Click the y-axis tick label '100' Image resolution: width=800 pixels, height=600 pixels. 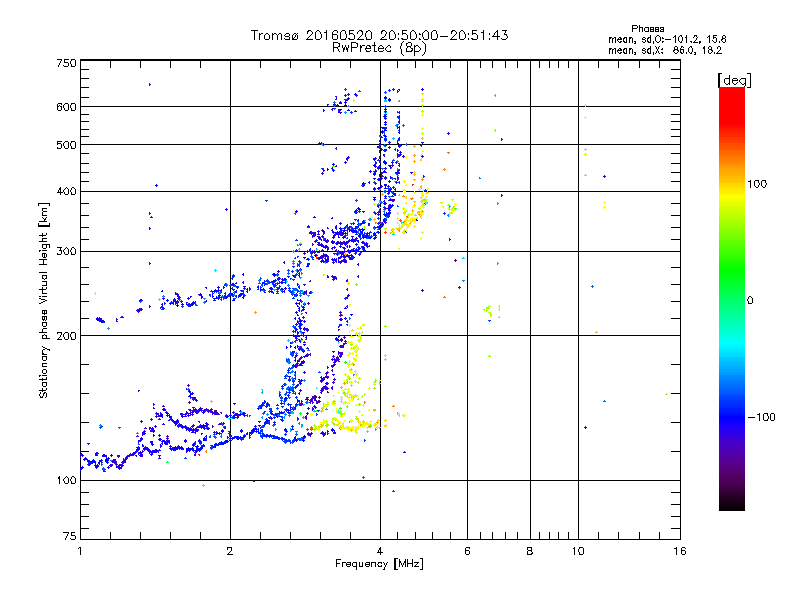coord(66,481)
